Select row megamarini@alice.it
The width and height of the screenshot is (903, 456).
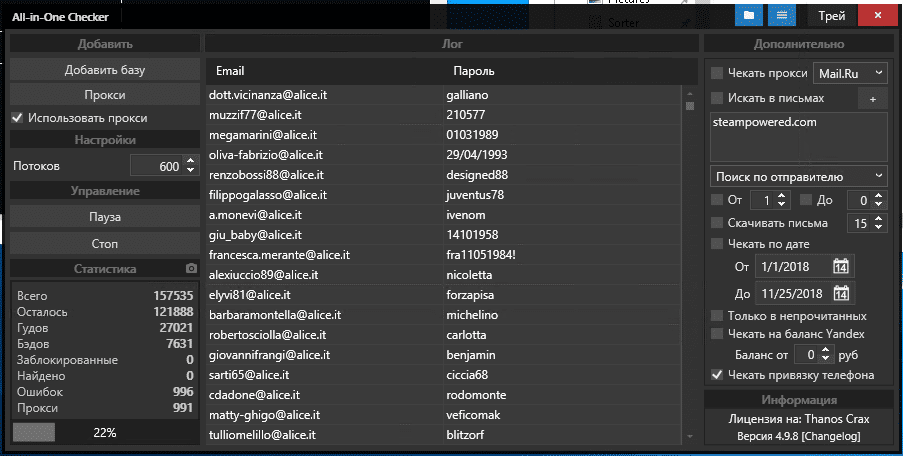(443, 135)
